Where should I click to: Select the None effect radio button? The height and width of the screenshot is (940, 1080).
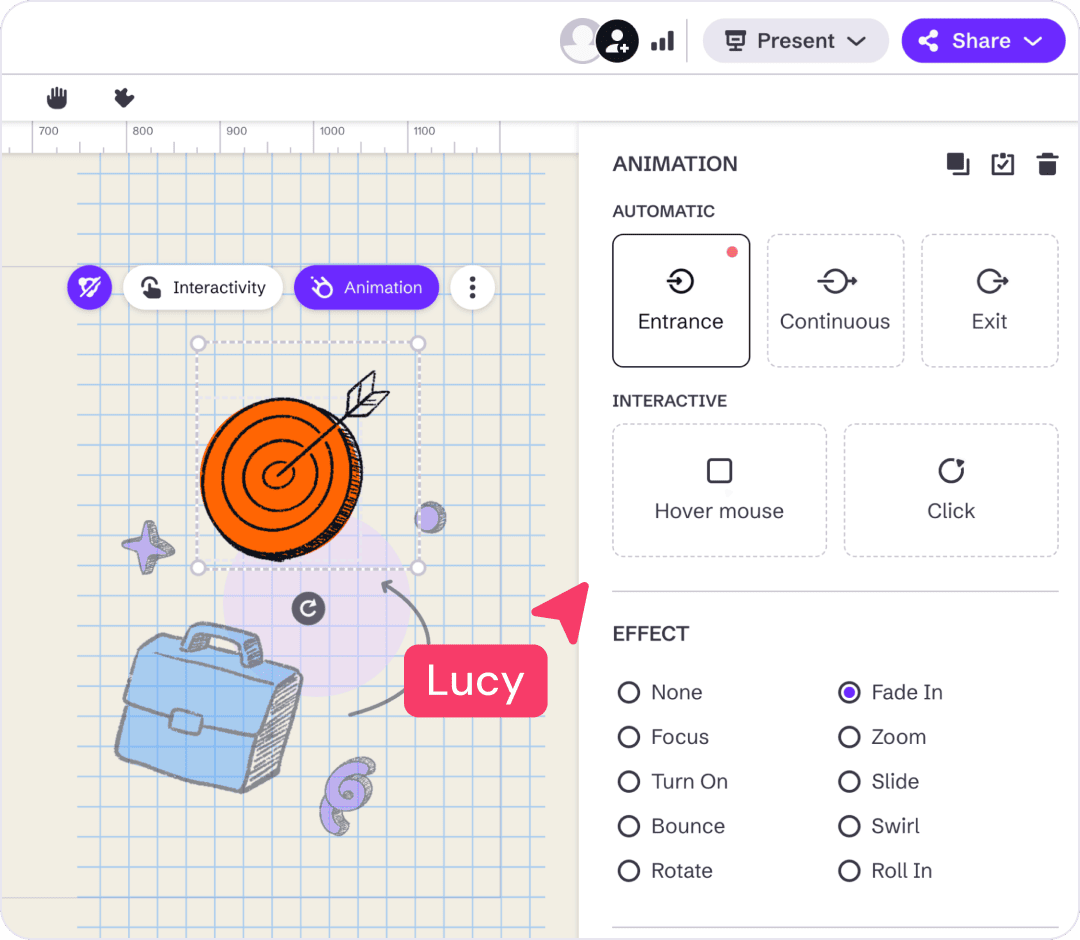[629, 692]
